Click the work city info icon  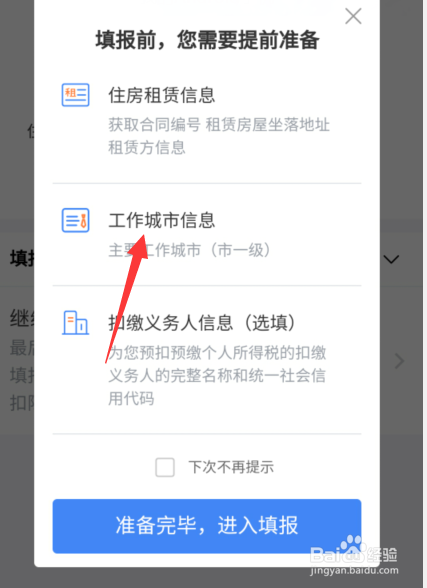(75, 220)
